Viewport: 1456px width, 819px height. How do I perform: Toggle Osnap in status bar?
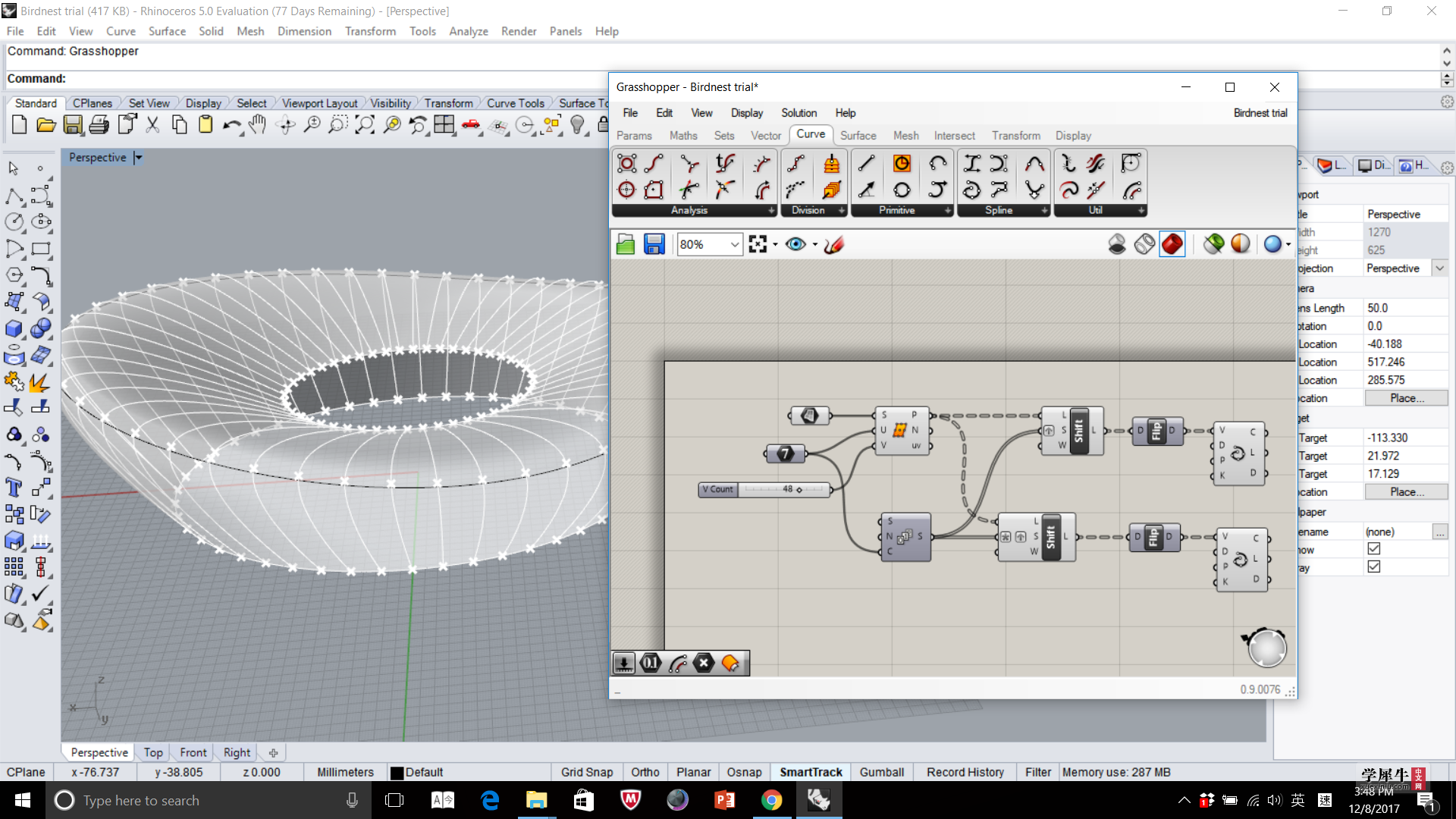point(744,772)
